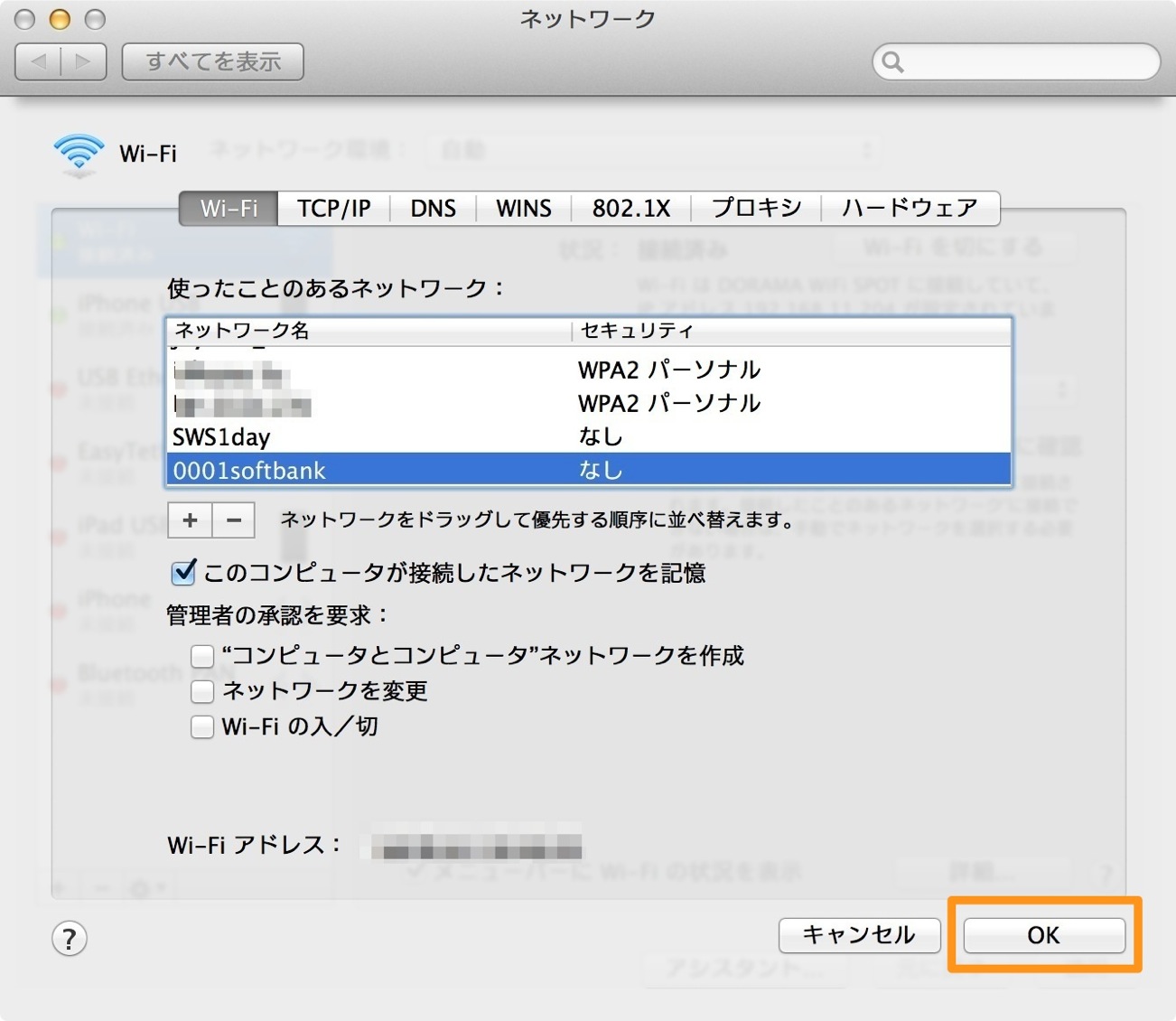Open the 802.1X tab

click(631, 209)
